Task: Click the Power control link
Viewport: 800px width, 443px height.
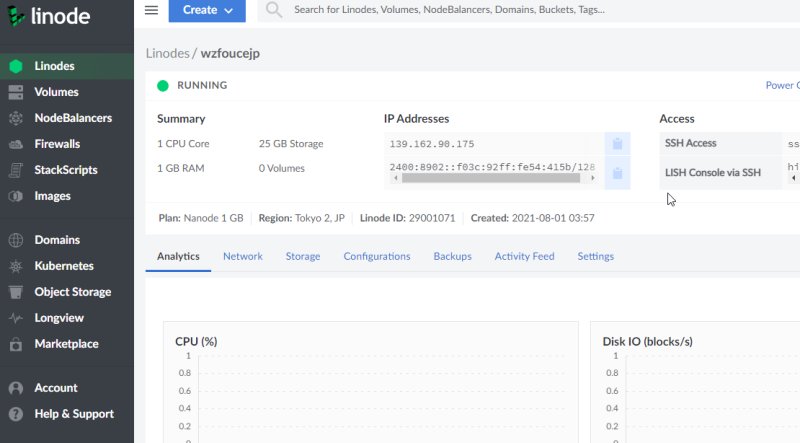Action: click(783, 85)
